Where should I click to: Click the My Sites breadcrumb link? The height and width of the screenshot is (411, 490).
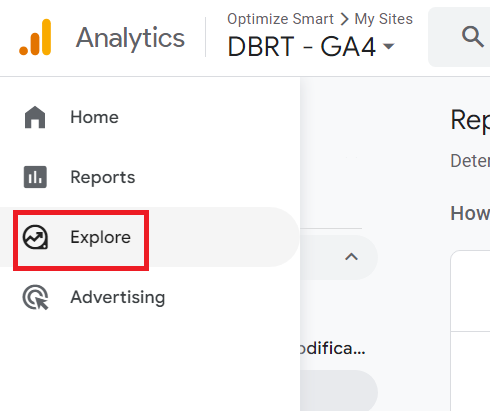pos(383,19)
